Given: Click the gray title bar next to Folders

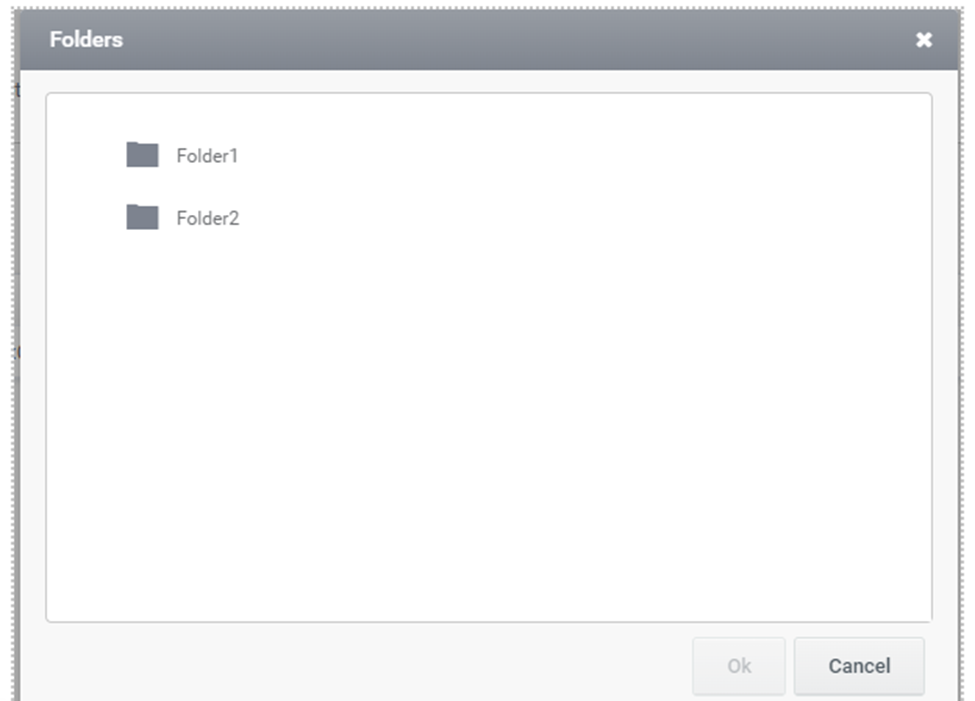Looking at the screenshot, I should tap(497, 39).
